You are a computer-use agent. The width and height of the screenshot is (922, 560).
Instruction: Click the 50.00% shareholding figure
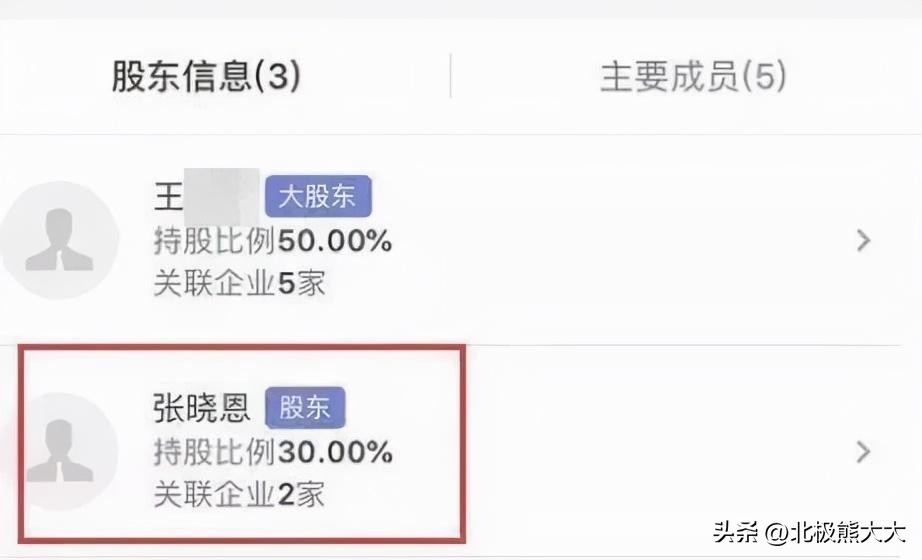click(x=335, y=241)
